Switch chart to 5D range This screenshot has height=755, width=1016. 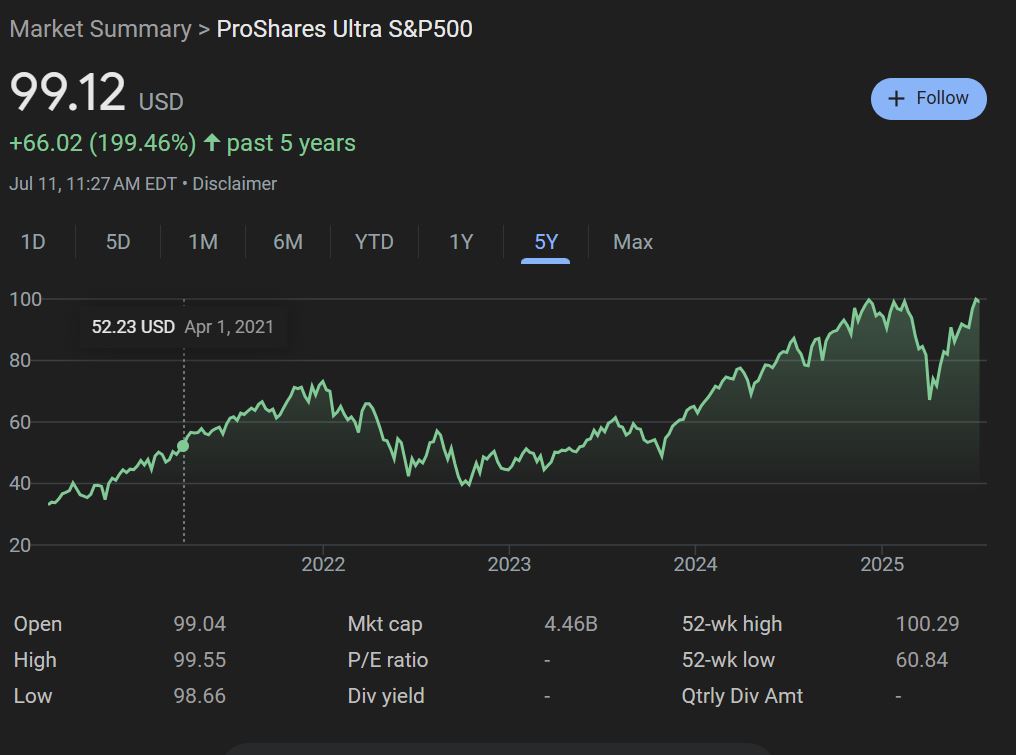pos(118,242)
